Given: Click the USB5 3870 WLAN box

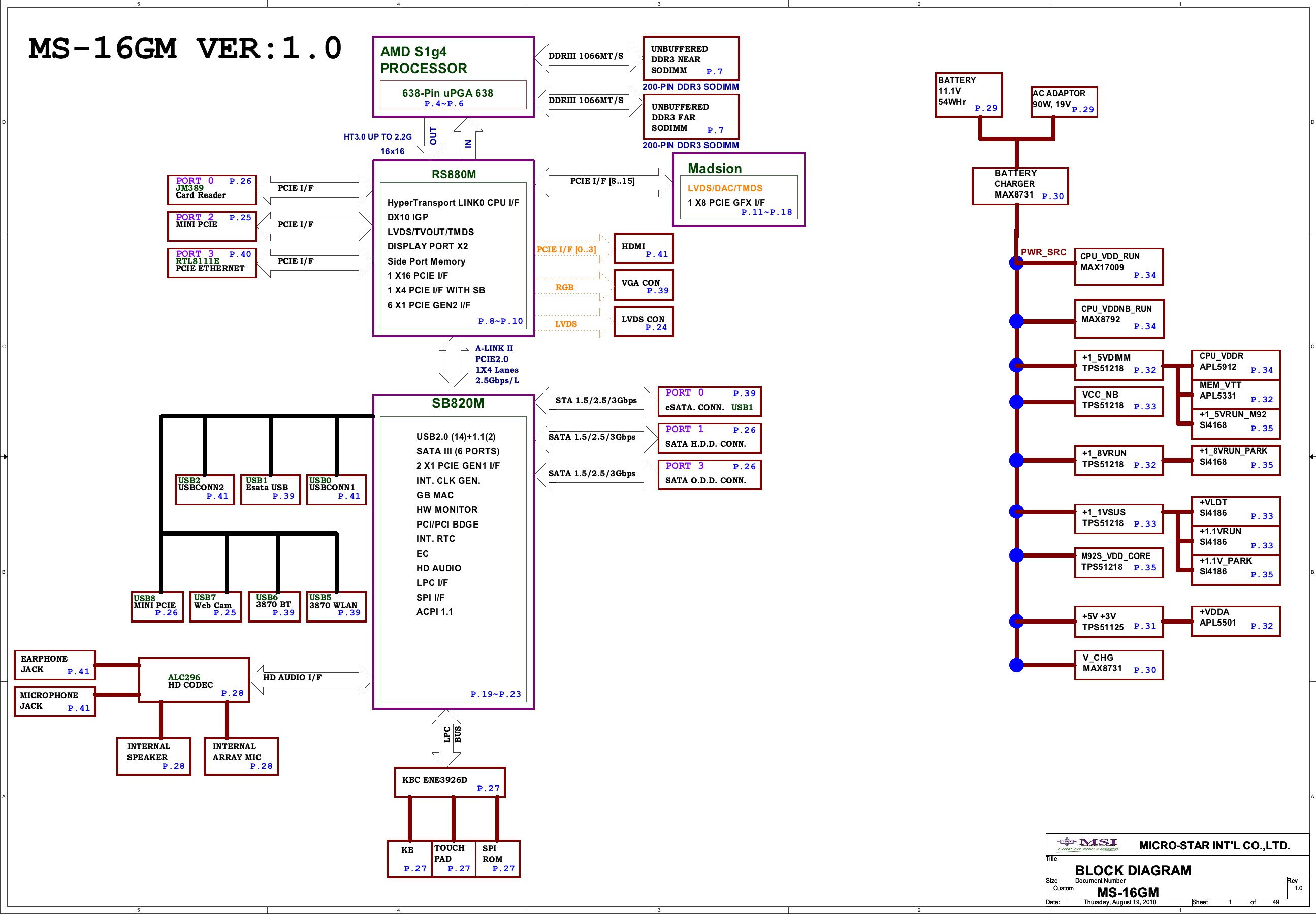Looking at the screenshot, I should pos(336,607).
